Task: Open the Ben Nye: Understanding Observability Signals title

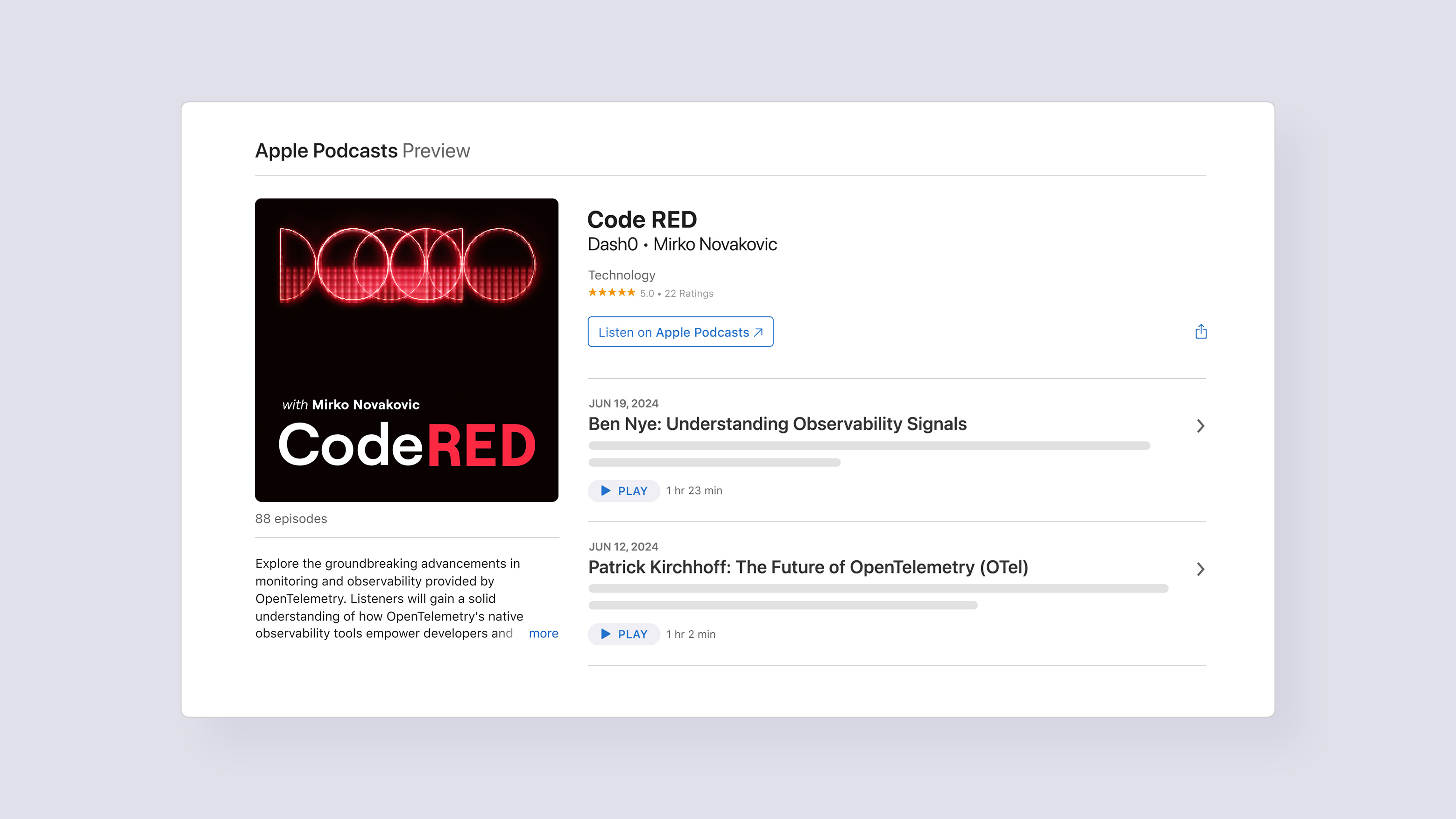Action: (777, 424)
